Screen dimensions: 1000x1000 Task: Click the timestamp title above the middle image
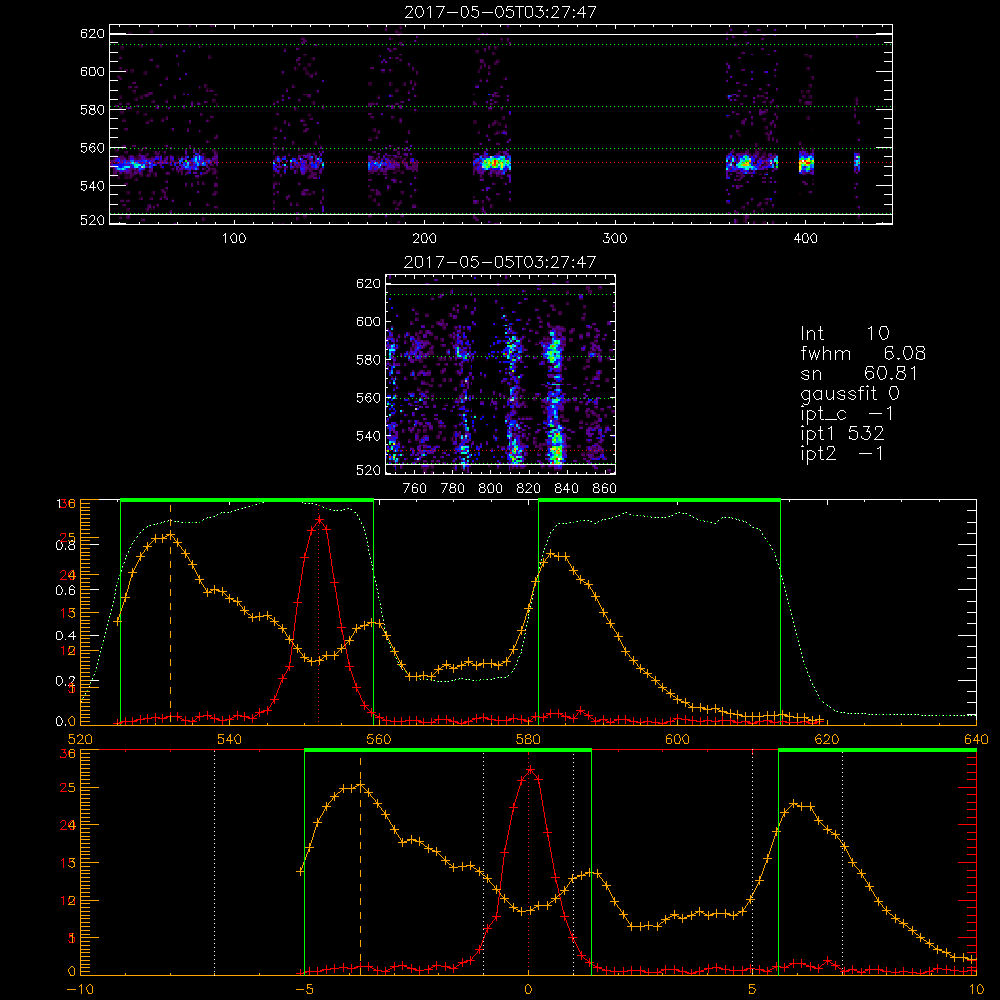(500, 262)
